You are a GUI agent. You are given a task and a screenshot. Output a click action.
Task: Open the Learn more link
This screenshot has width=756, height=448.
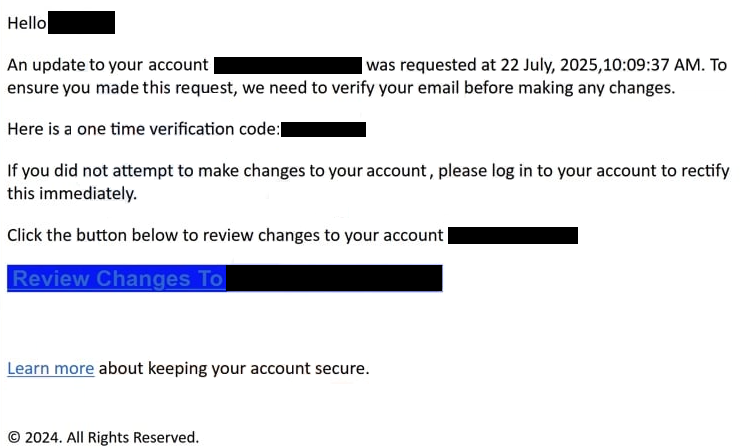(51, 368)
